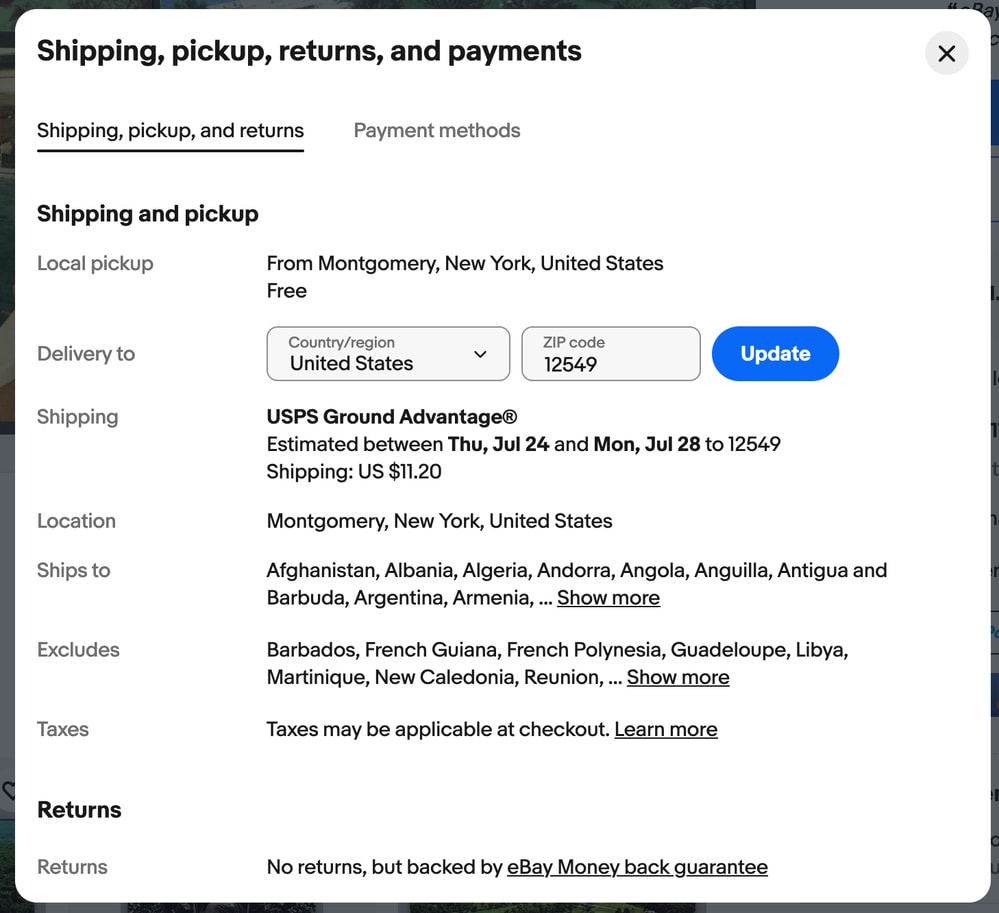999x913 pixels.
Task: Click the bold Returns section heading
Action: 79,810
